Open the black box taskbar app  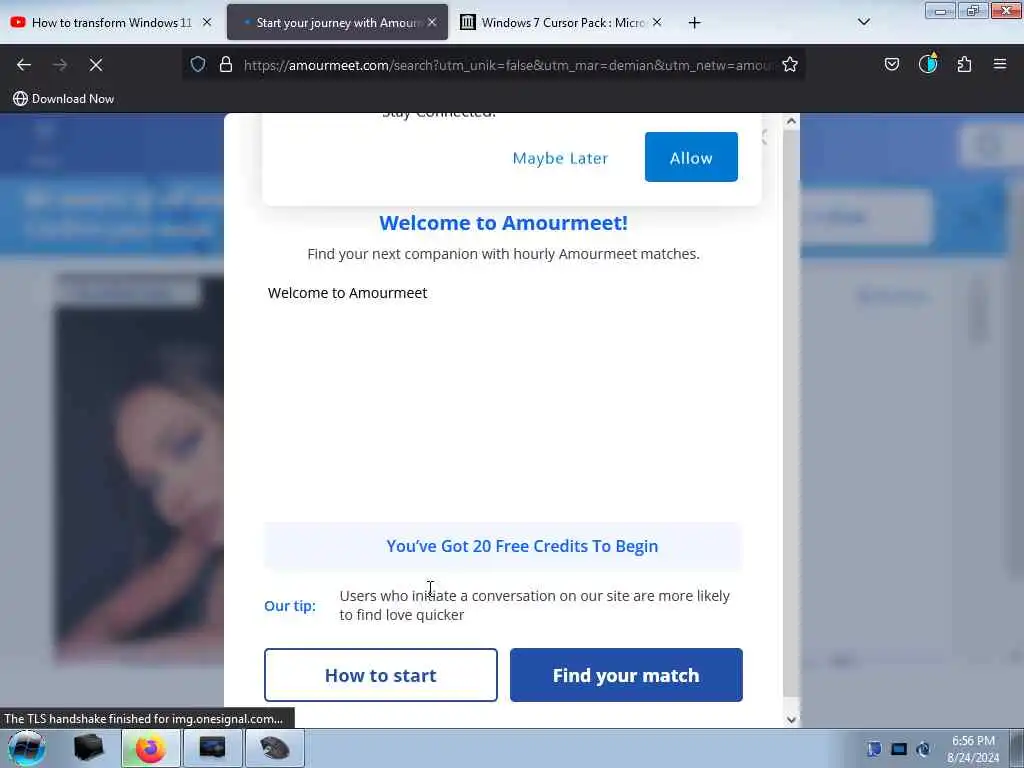[88, 748]
